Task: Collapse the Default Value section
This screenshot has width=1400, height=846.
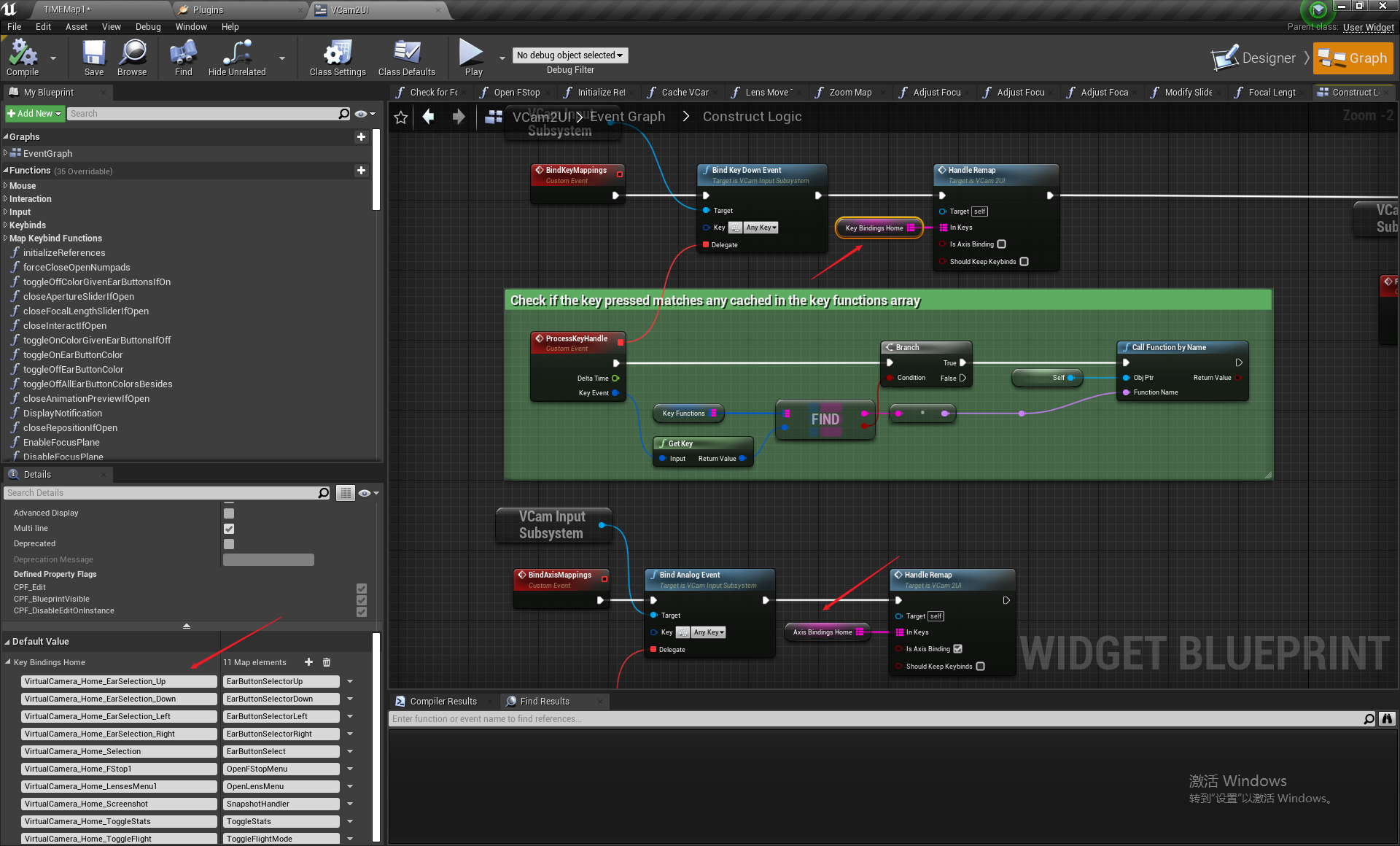Action: click(x=7, y=642)
